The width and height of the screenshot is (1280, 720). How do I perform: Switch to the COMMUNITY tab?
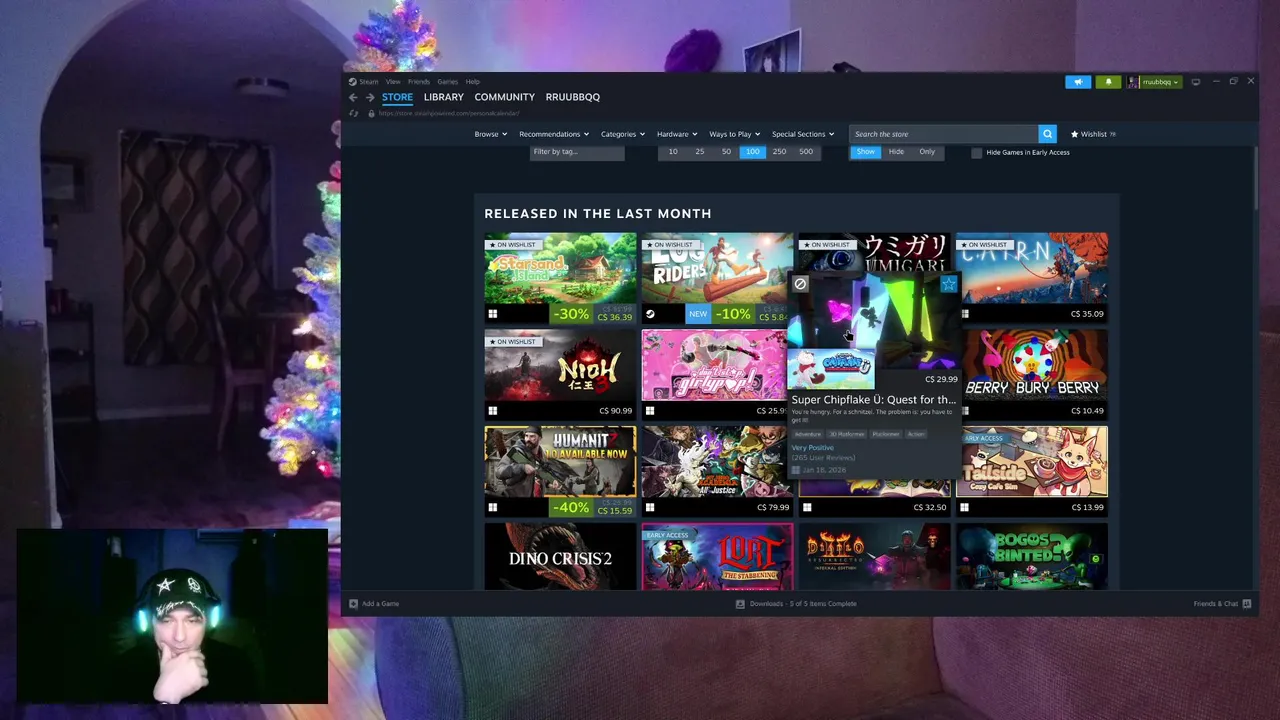pyautogui.click(x=505, y=97)
